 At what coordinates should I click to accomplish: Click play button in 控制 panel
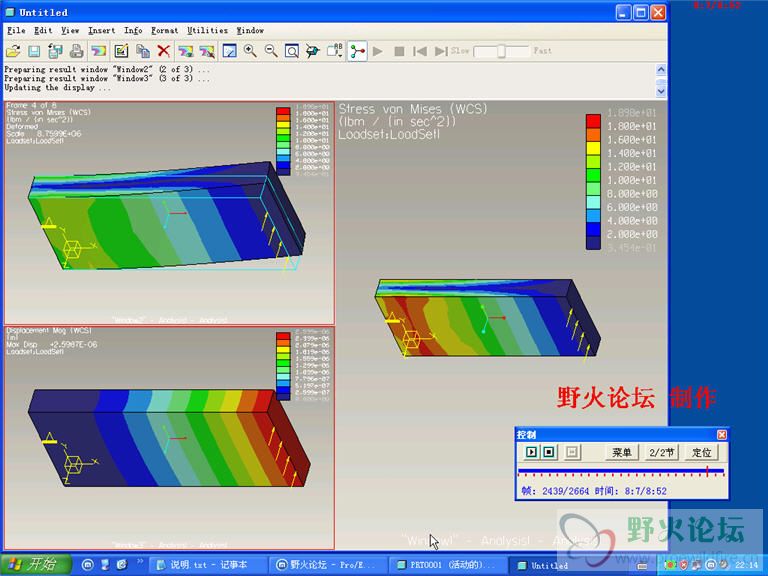coord(531,452)
